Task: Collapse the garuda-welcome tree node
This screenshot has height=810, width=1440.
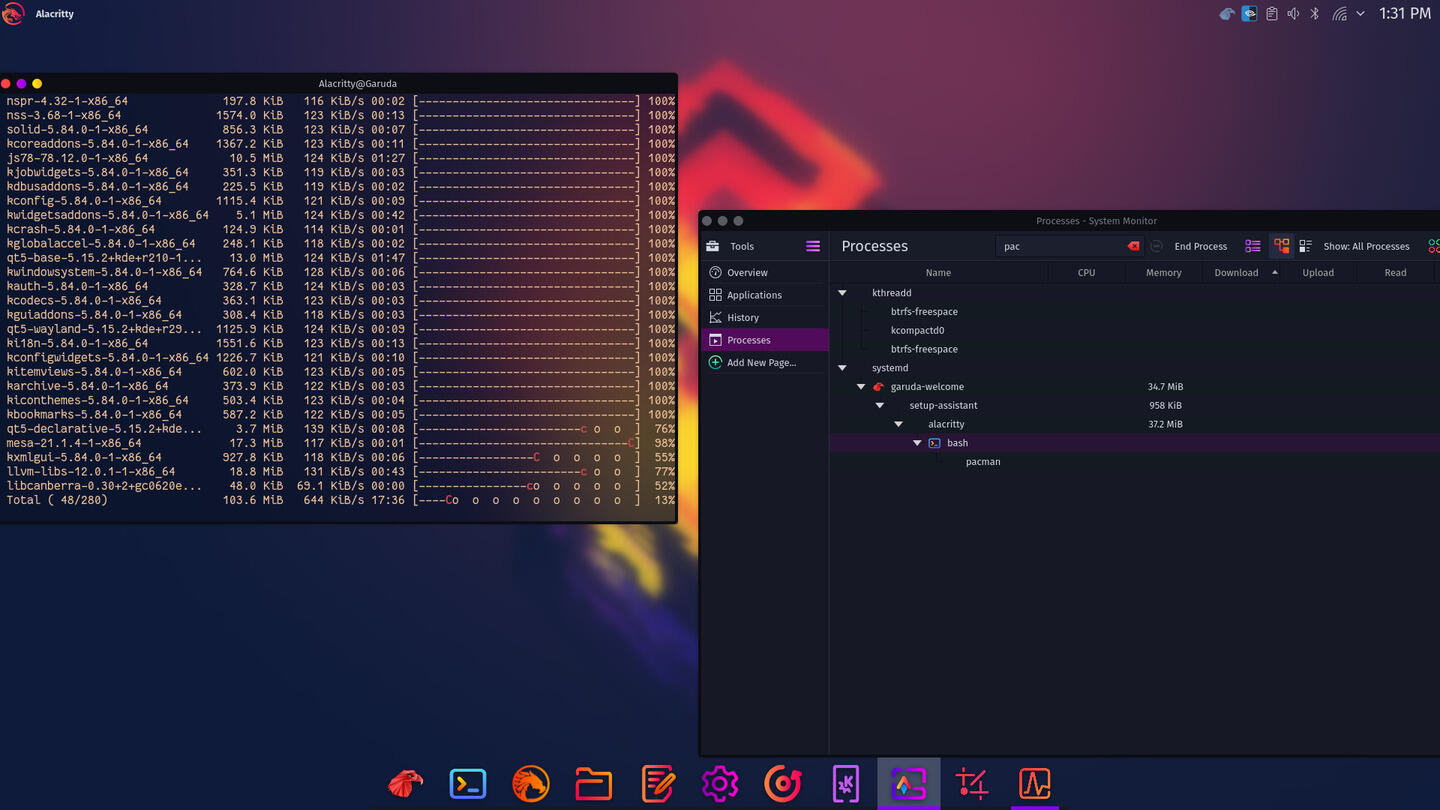Action: point(861,387)
